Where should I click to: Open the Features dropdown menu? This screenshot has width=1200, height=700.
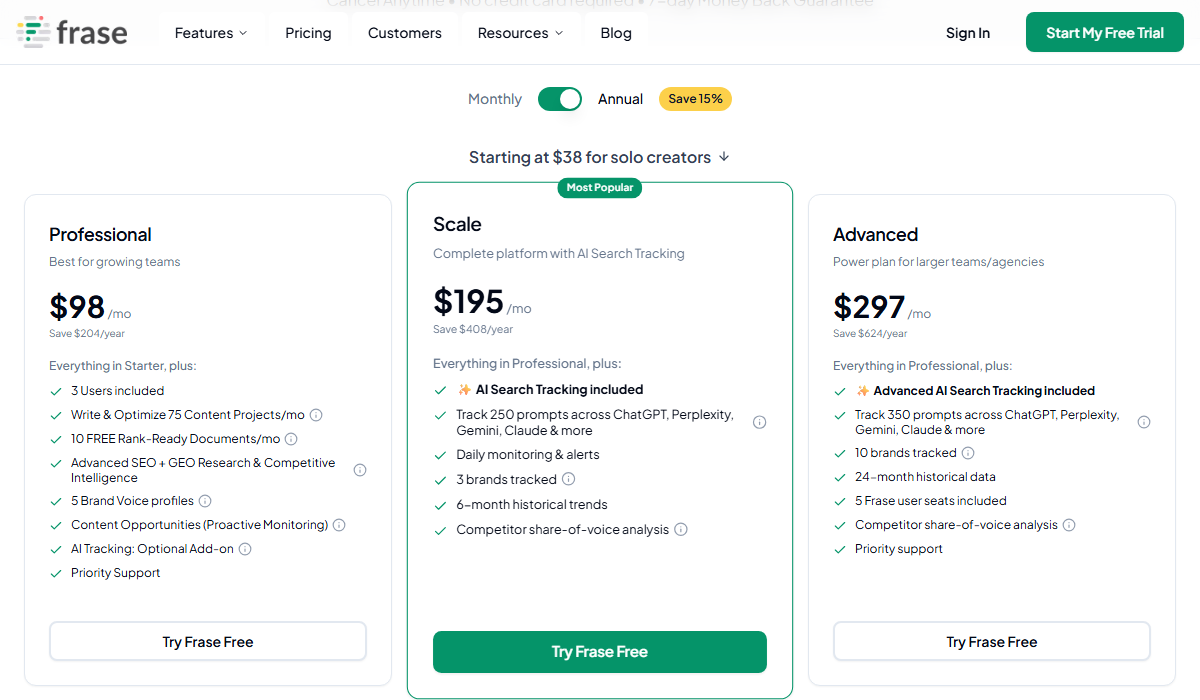coord(211,32)
